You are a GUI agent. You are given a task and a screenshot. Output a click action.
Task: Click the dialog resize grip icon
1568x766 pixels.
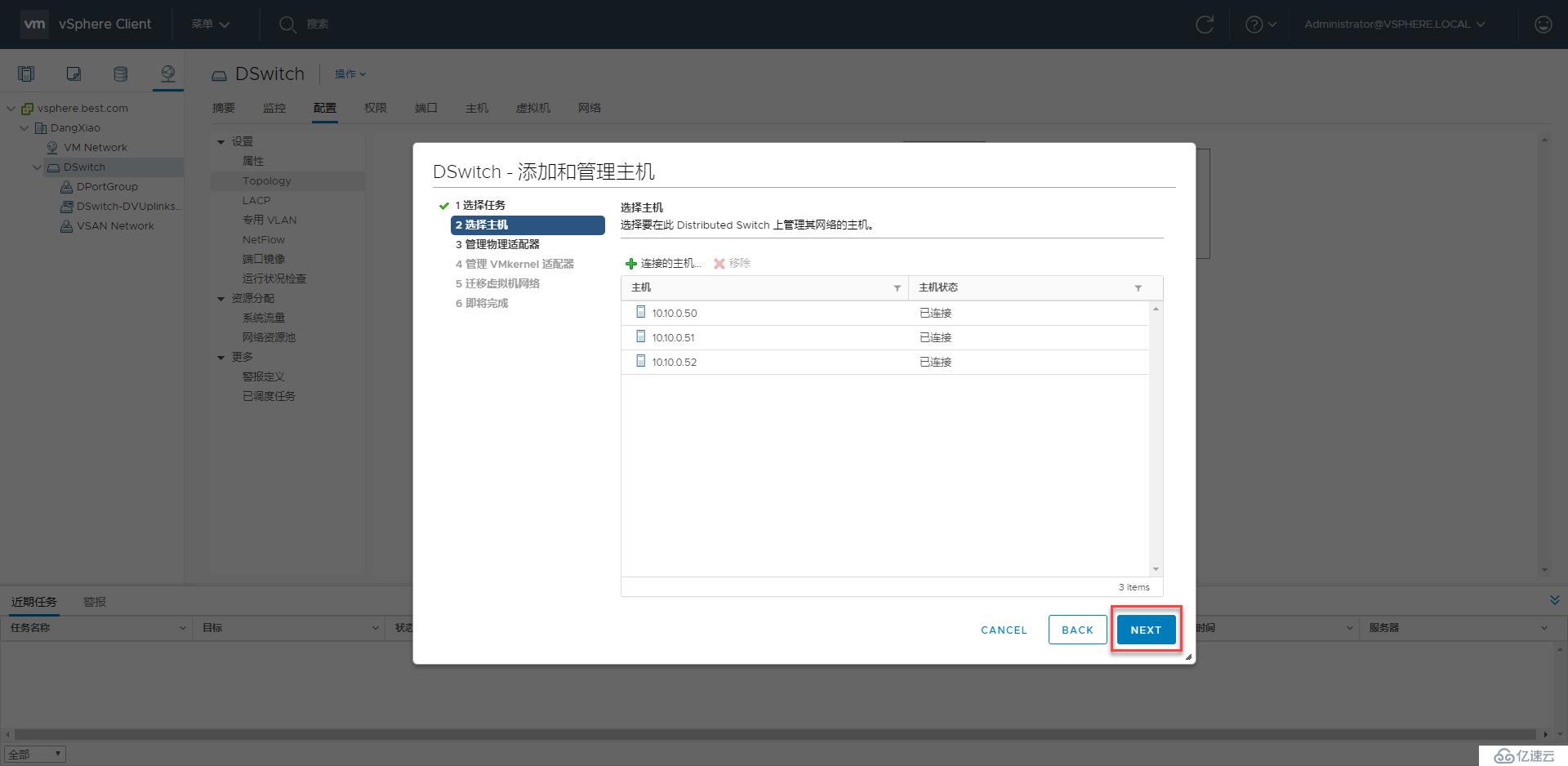pyautogui.click(x=1188, y=657)
